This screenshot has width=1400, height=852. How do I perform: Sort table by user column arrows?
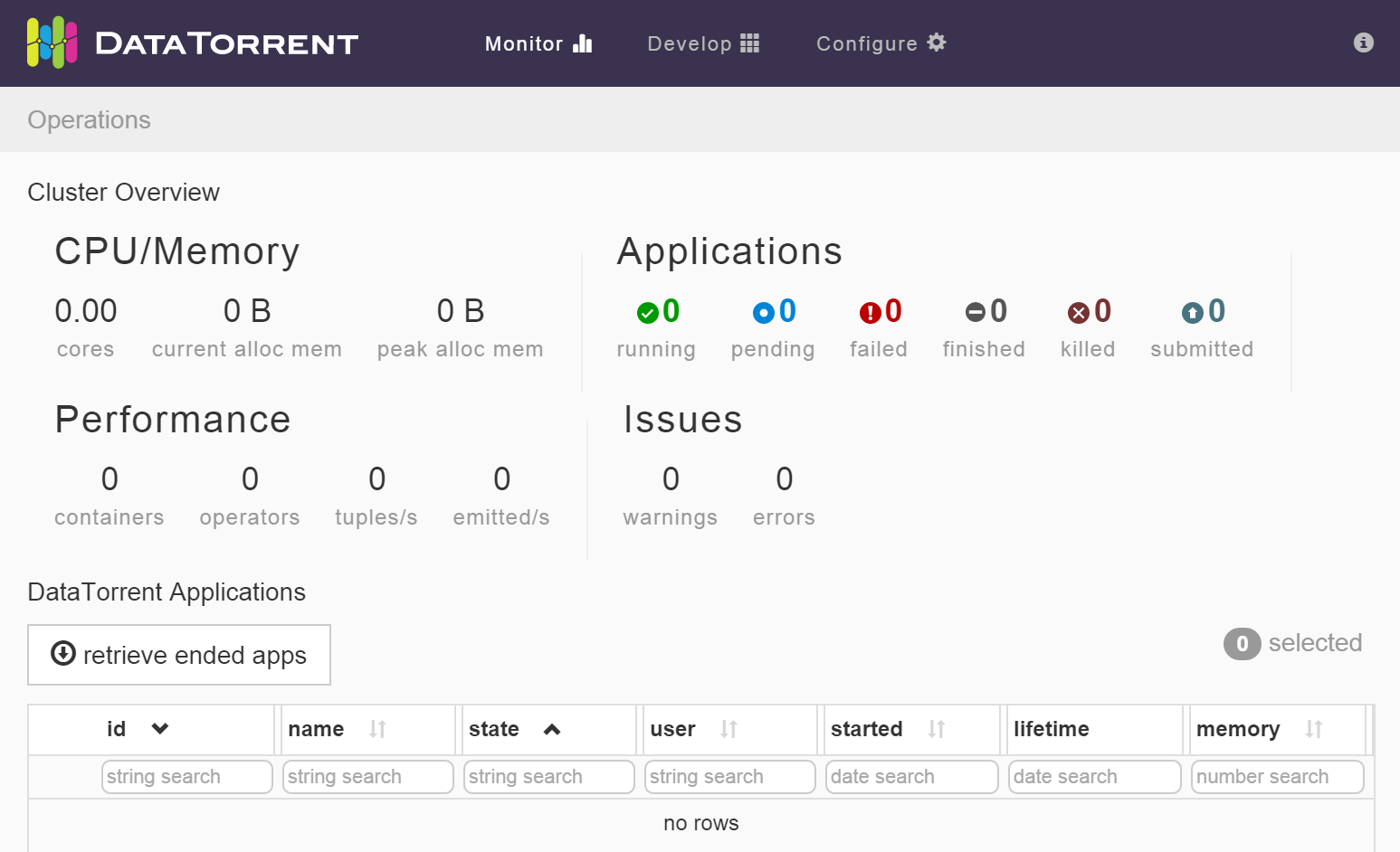(x=729, y=729)
